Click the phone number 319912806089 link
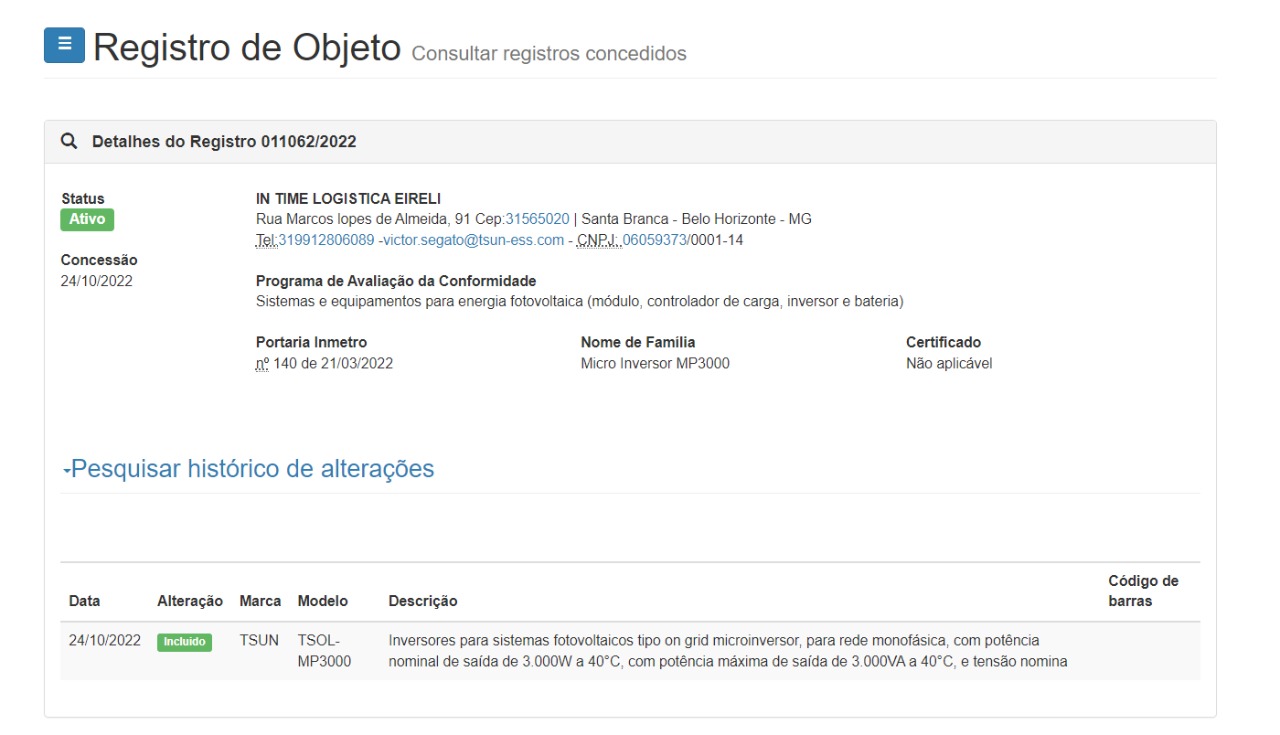The image size is (1280, 735). [x=326, y=240]
